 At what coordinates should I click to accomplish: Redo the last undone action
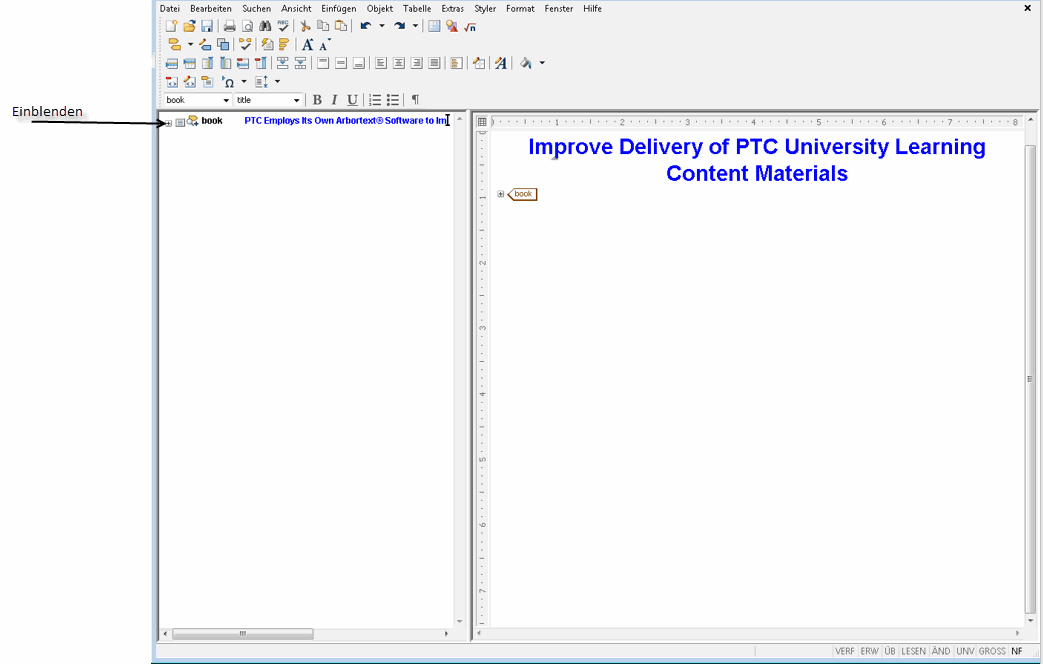pyautogui.click(x=399, y=27)
